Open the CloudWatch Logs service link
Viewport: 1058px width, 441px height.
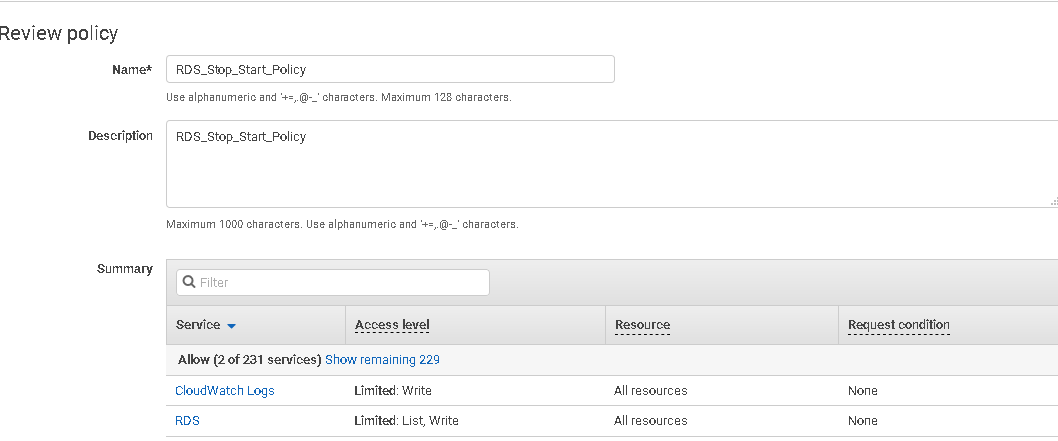pyautogui.click(x=224, y=390)
